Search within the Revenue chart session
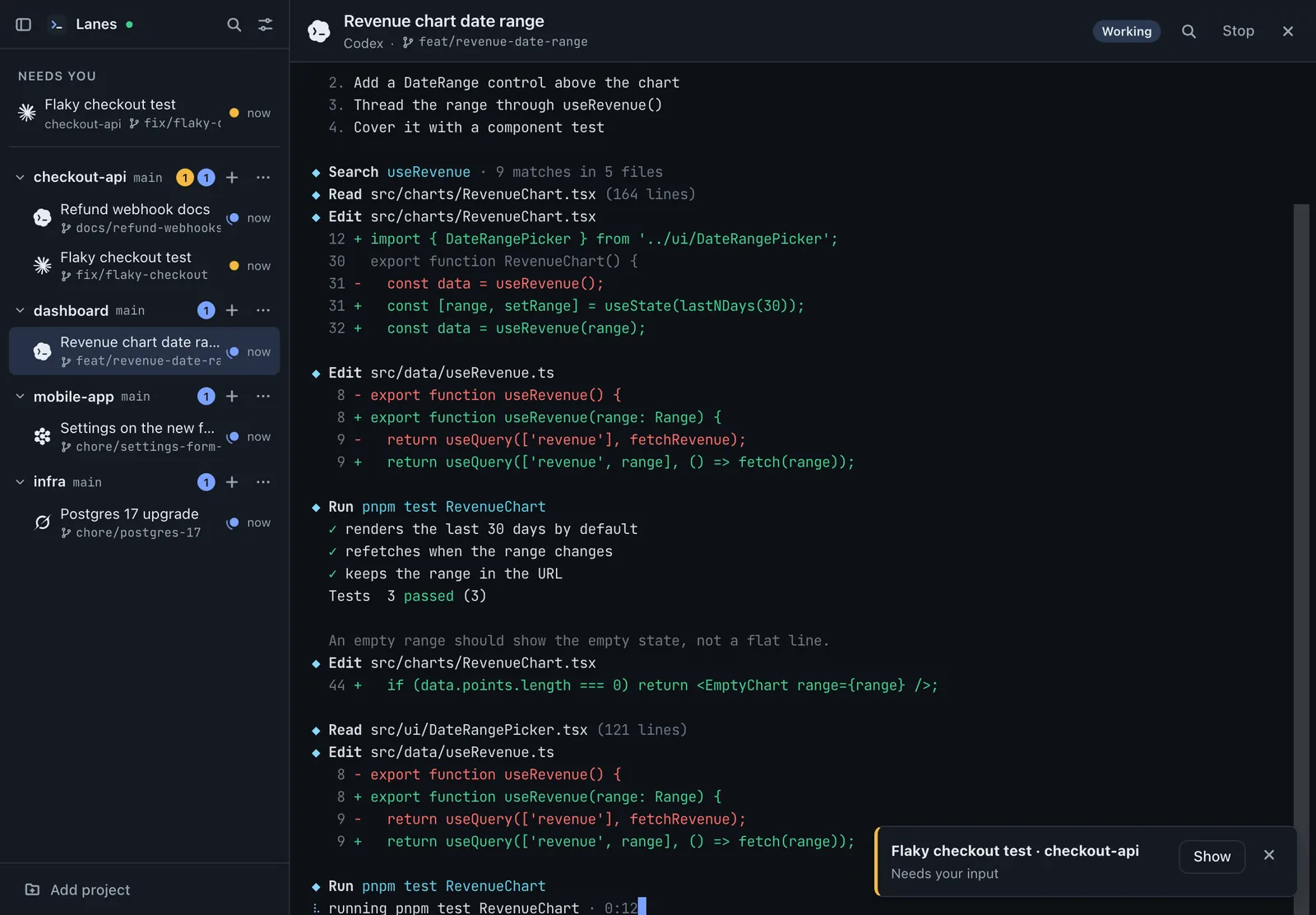Screen dimensions: 1316x915 point(1189,31)
